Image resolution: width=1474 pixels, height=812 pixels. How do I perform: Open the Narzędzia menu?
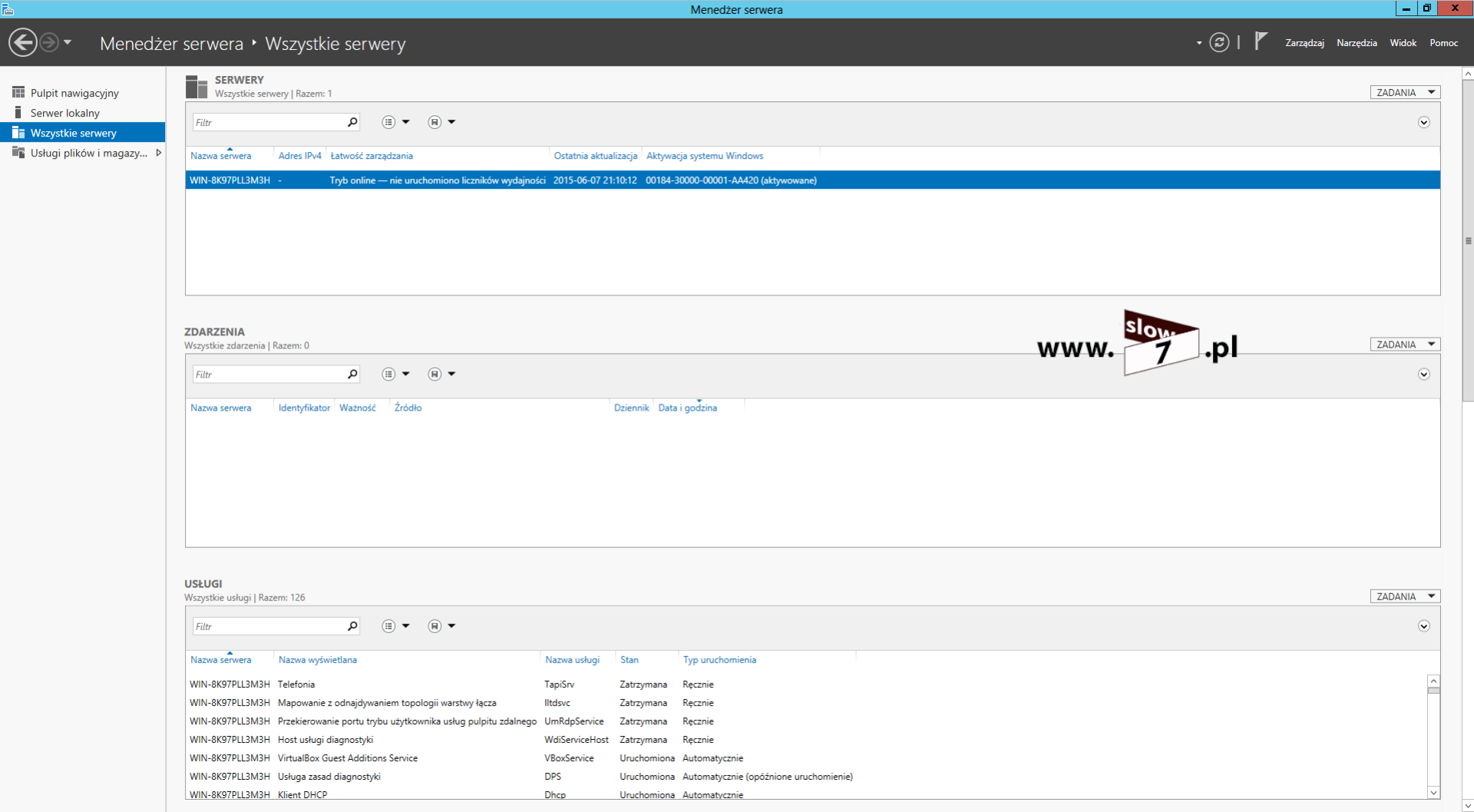click(1357, 43)
